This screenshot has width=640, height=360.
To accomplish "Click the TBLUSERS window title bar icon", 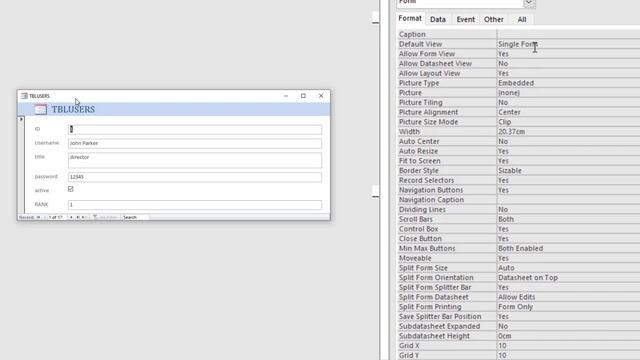I will tap(24, 96).
